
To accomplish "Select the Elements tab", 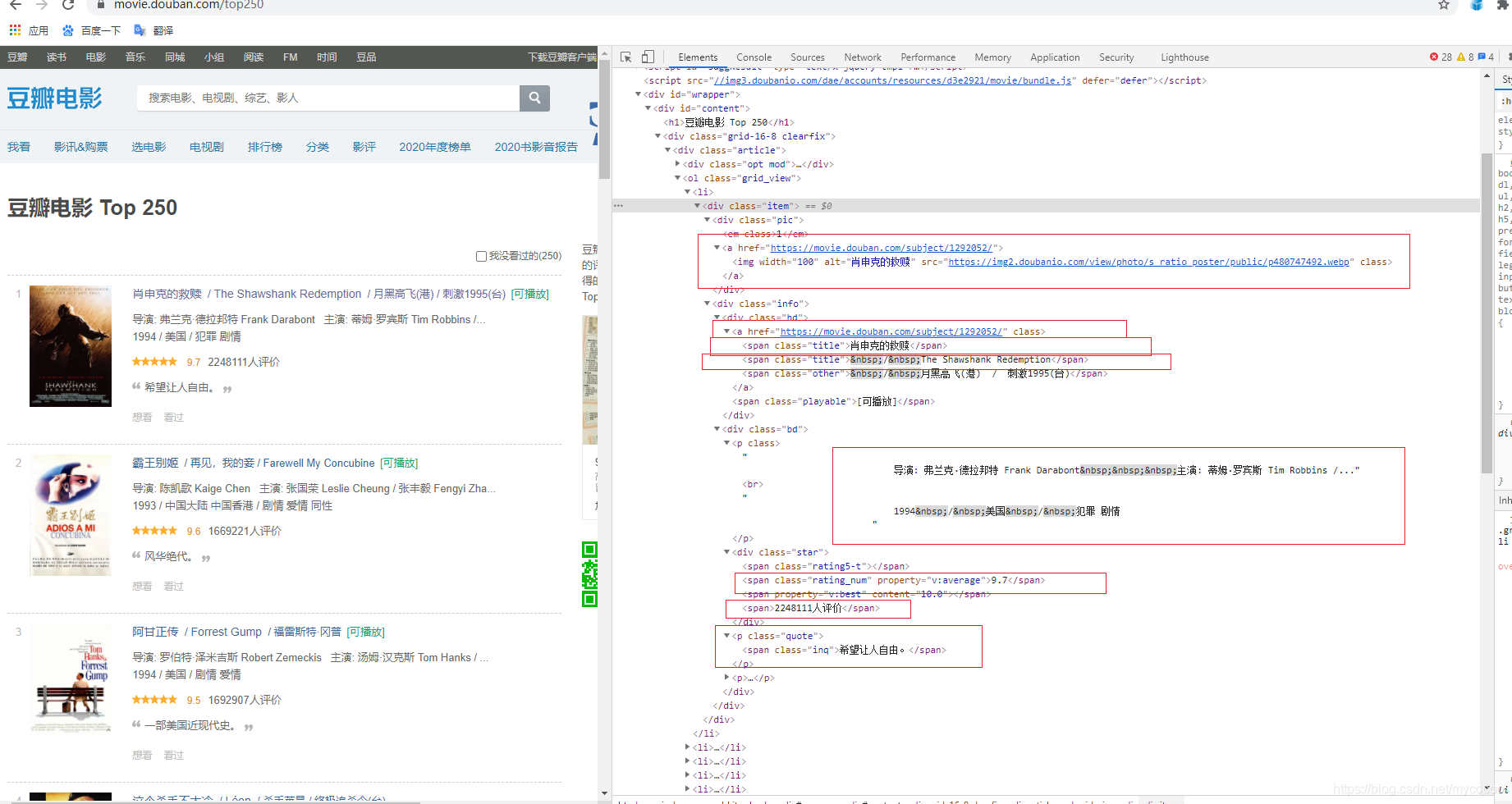I will 698,57.
